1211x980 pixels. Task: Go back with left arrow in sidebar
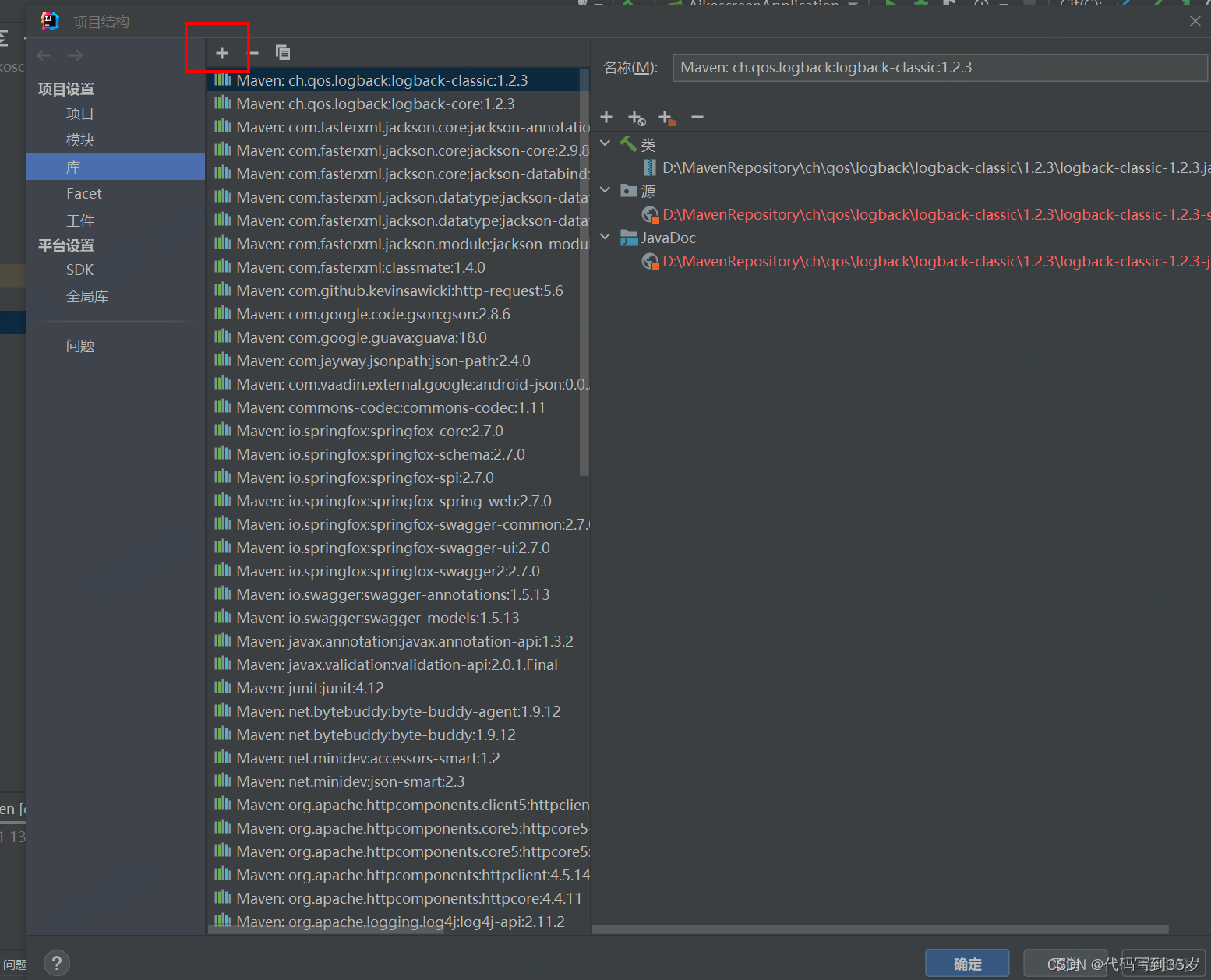[44, 55]
